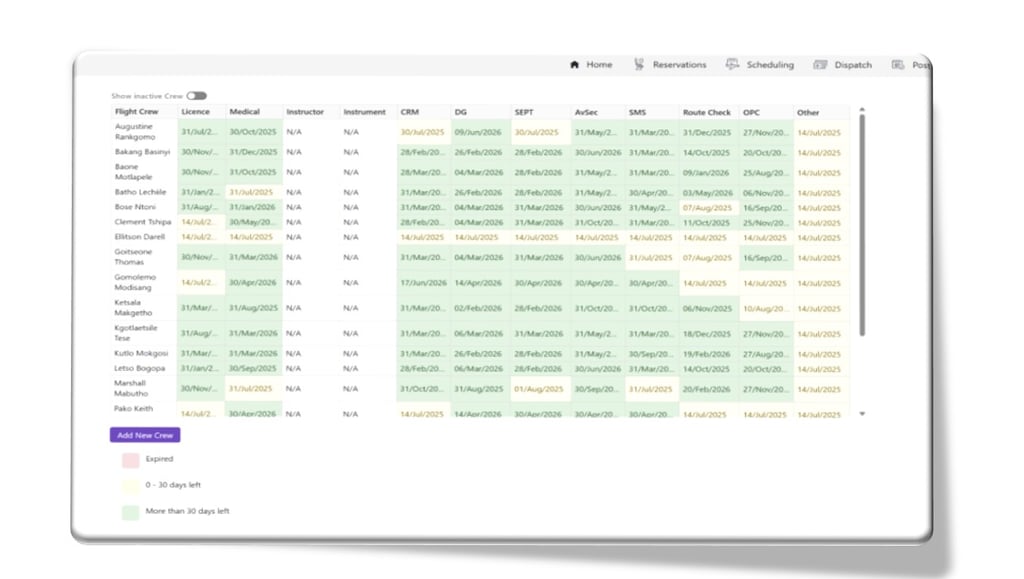Click Ketsala Makgetho's Route Check 06/Nov/2025
The width and height of the screenshot is (1024, 579).
707,309
